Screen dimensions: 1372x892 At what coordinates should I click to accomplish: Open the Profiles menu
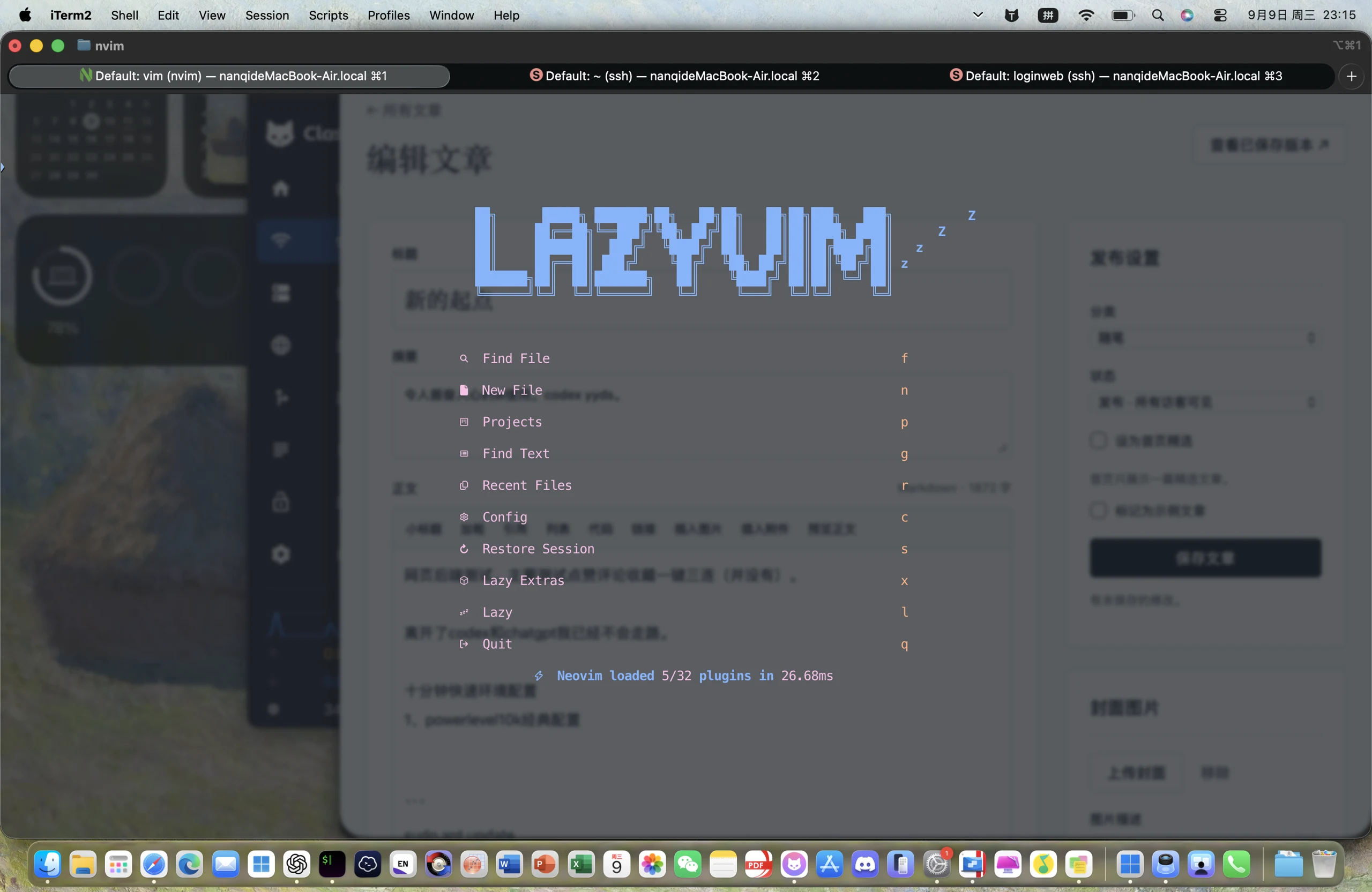(x=389, y=15)
